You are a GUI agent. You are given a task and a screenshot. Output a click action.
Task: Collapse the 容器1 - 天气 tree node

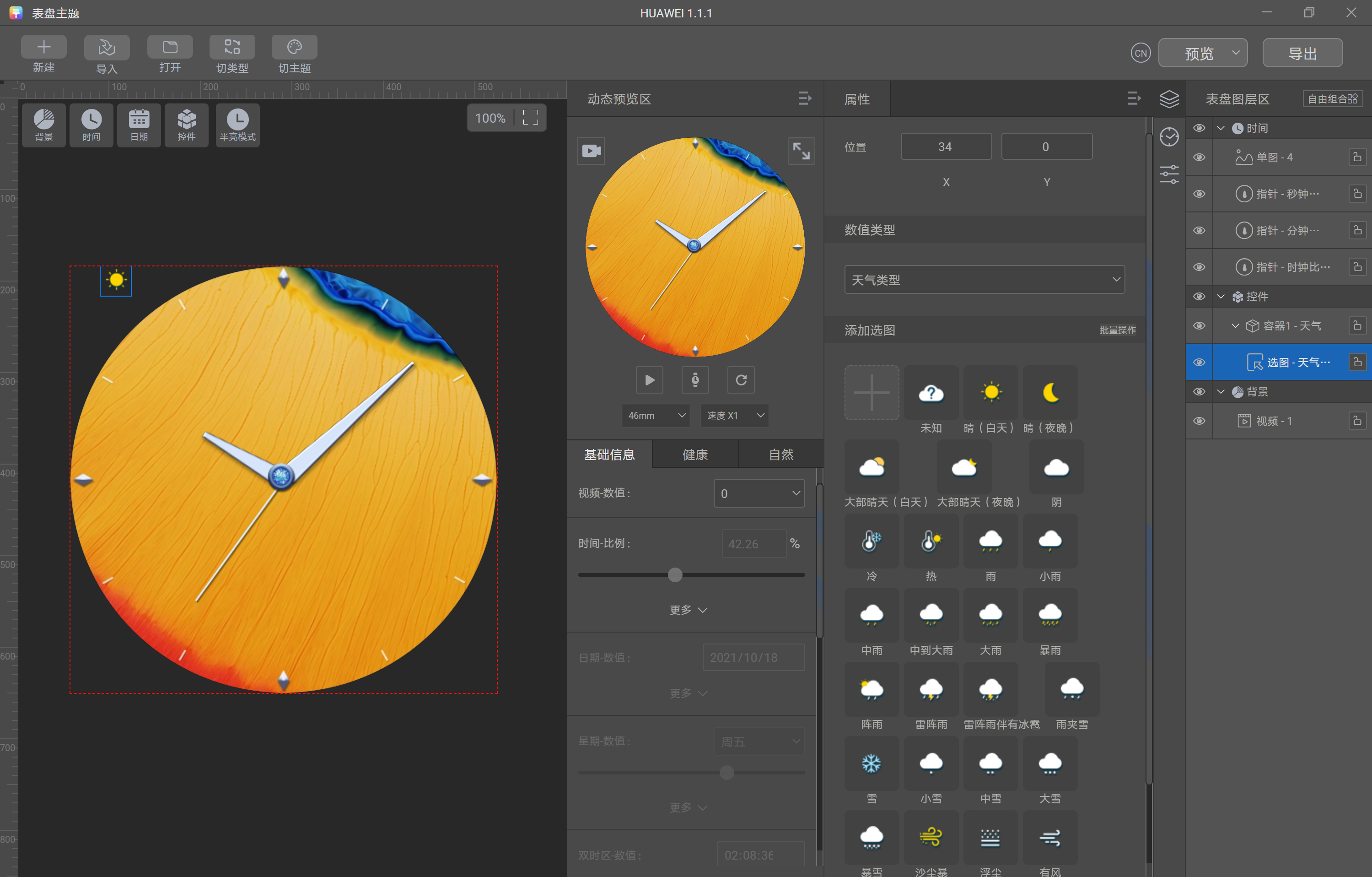tap(1235, 325)
